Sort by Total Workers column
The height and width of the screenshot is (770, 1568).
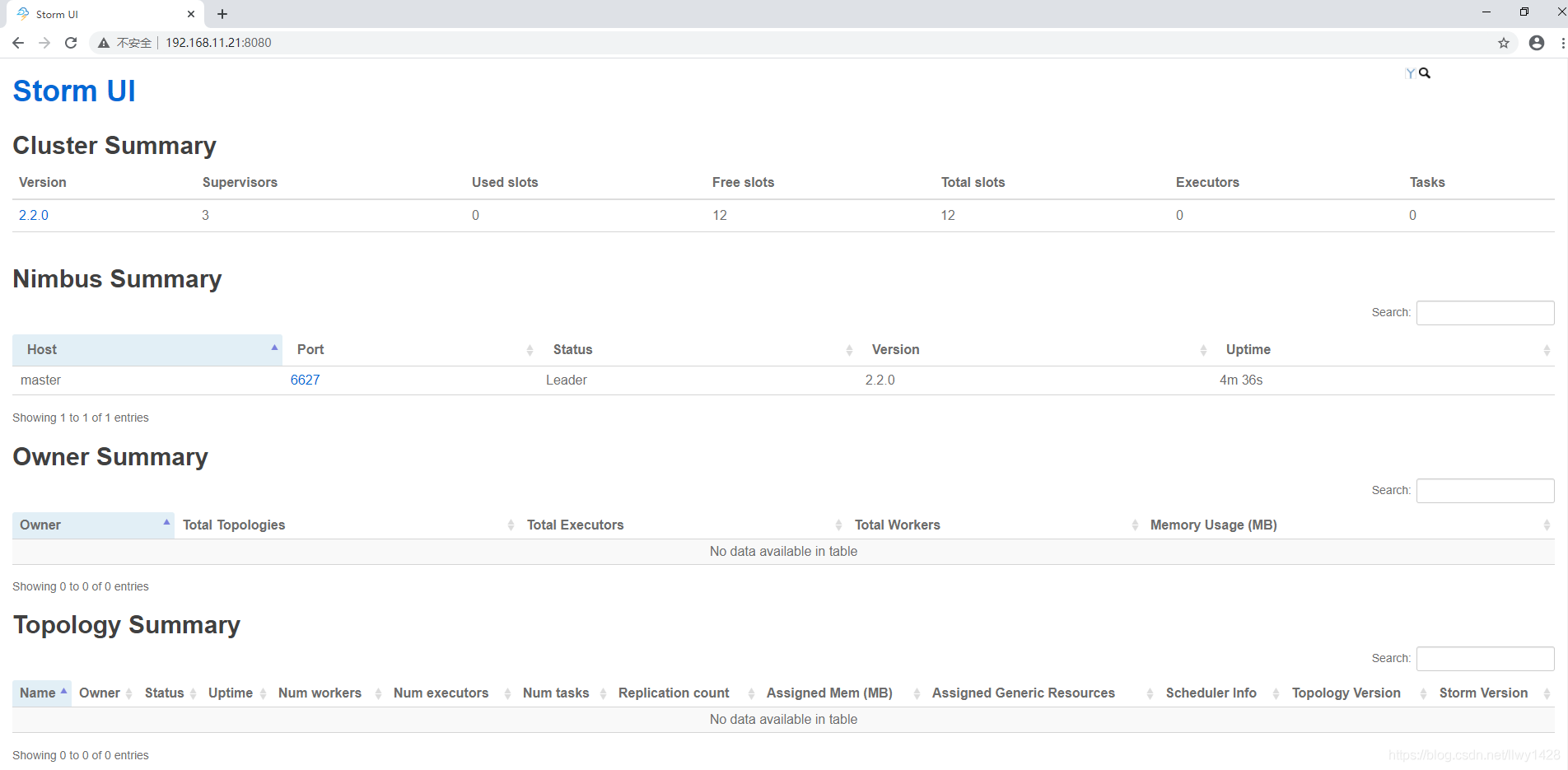(x=995, y=525)
